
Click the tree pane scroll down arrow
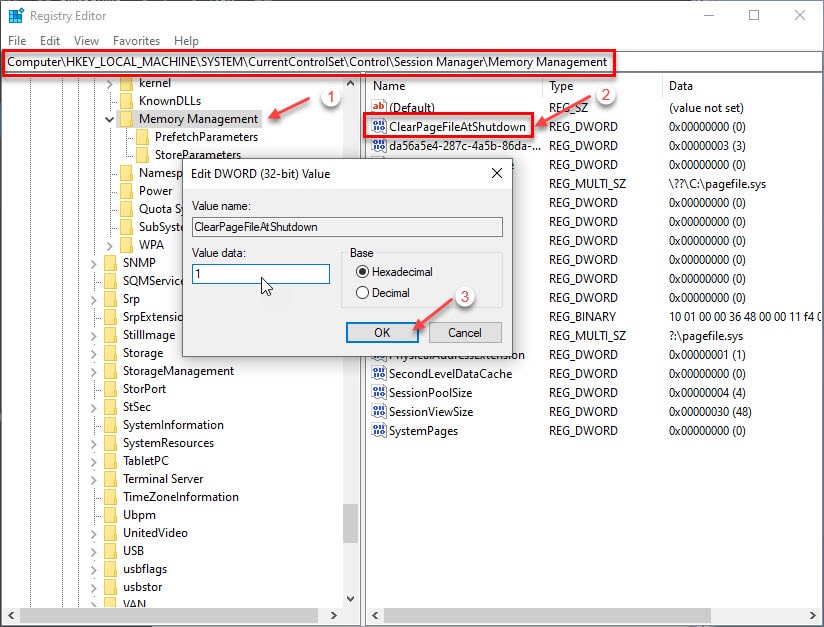coord(351,599)
